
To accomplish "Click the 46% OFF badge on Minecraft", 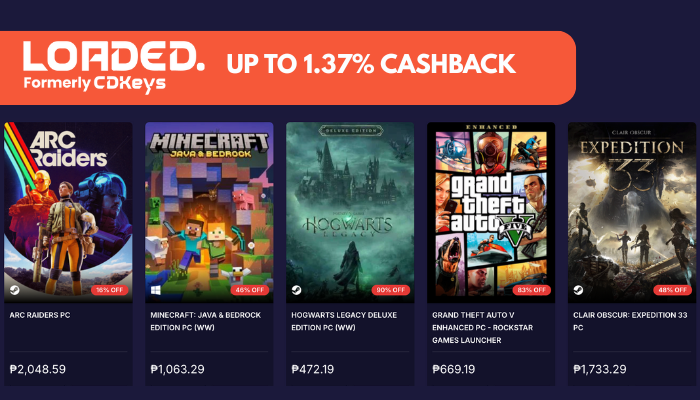I will (x=251, y=290).
